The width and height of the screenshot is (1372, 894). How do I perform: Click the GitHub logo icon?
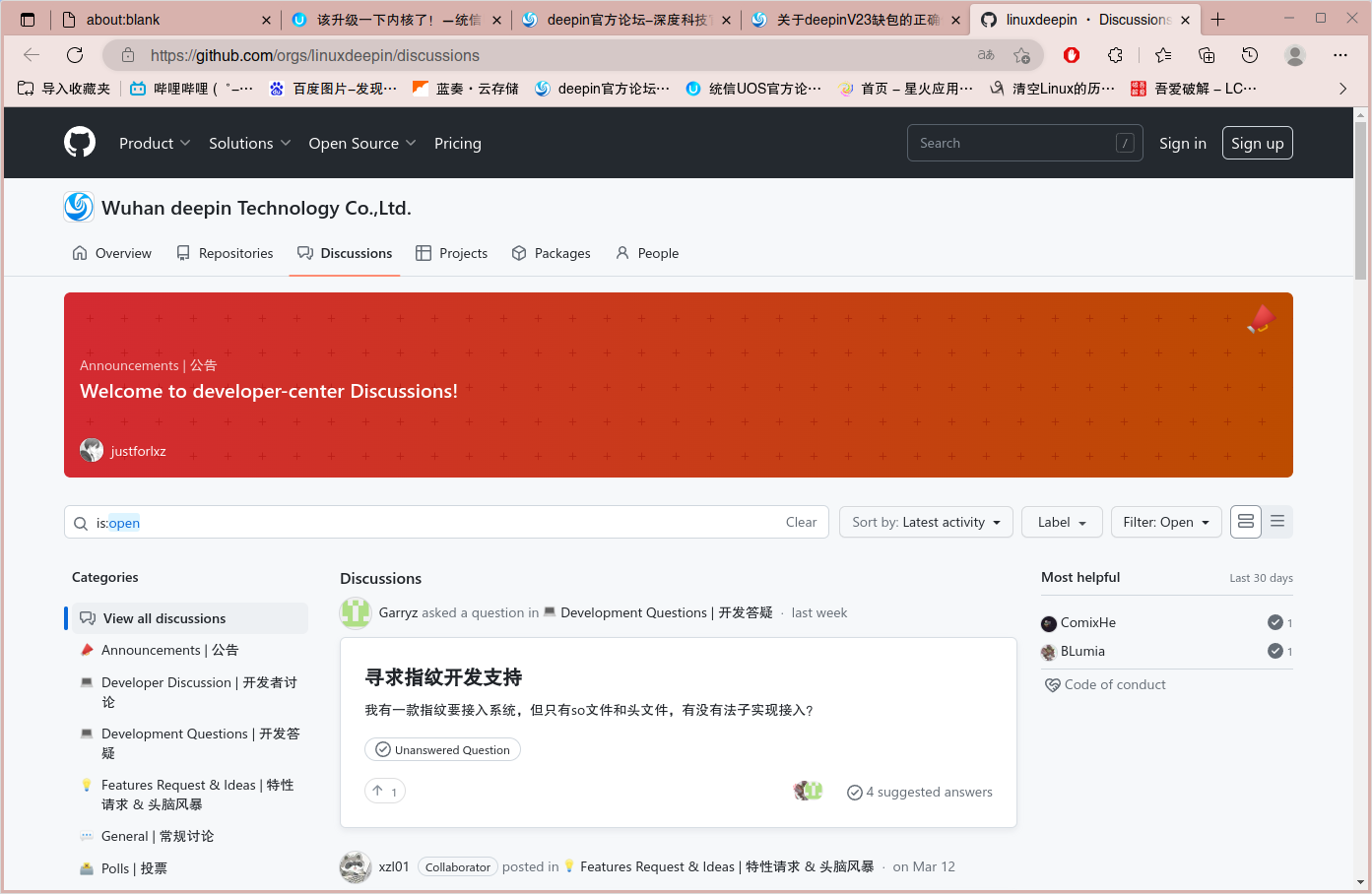(79, 142)
